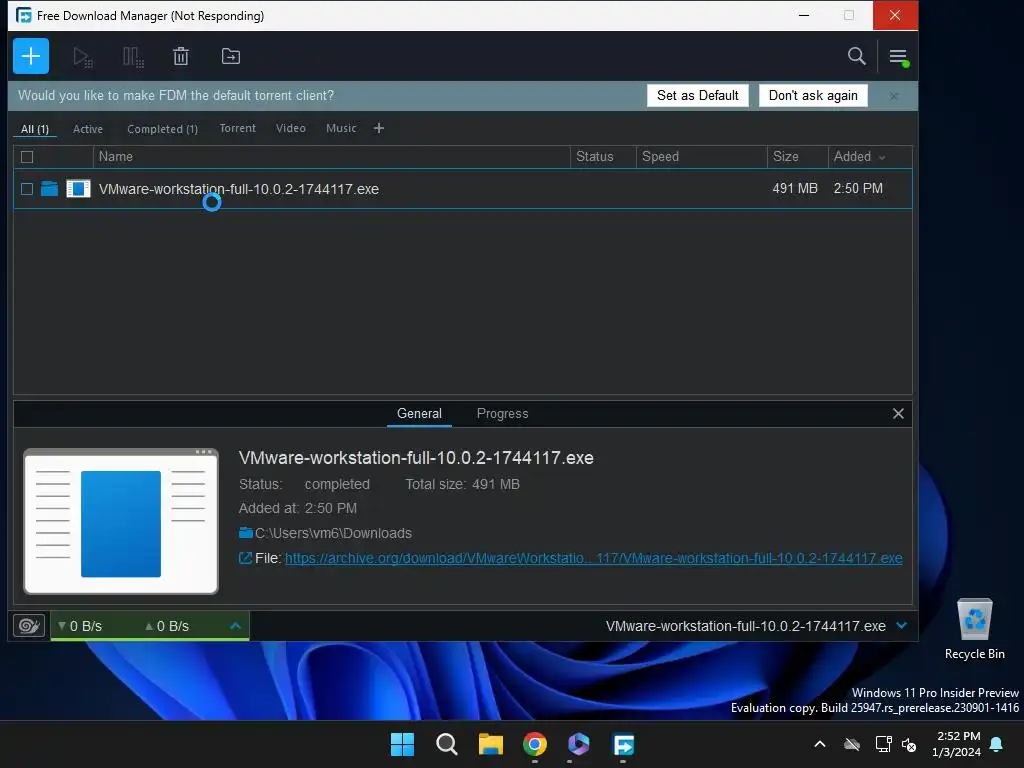Click the external link icon beside File
Image resolution: width=1024 pixels, height=768 pixels.
[x=245, y=558]
